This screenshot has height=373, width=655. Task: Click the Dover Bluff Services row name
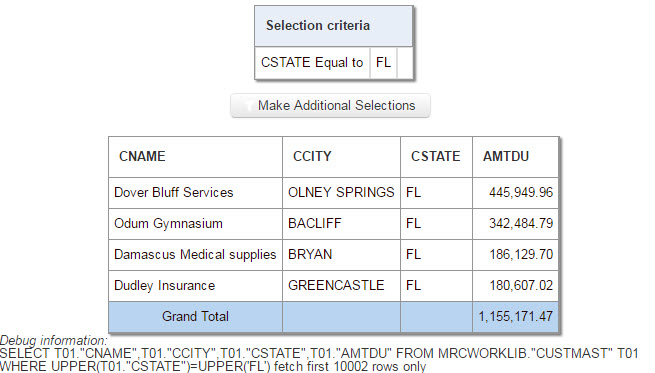(x=195, y=193)
